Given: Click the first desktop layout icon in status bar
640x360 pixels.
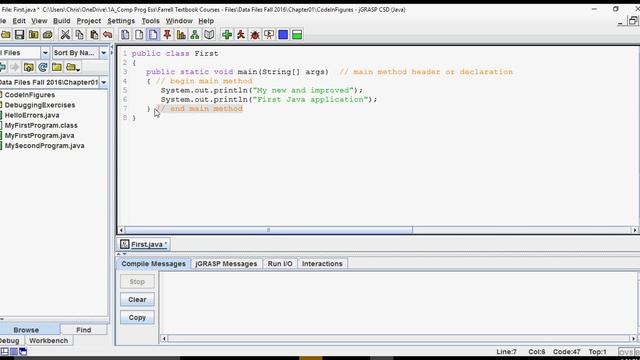Looking at the screenshot, I should (x=4, y=351).
